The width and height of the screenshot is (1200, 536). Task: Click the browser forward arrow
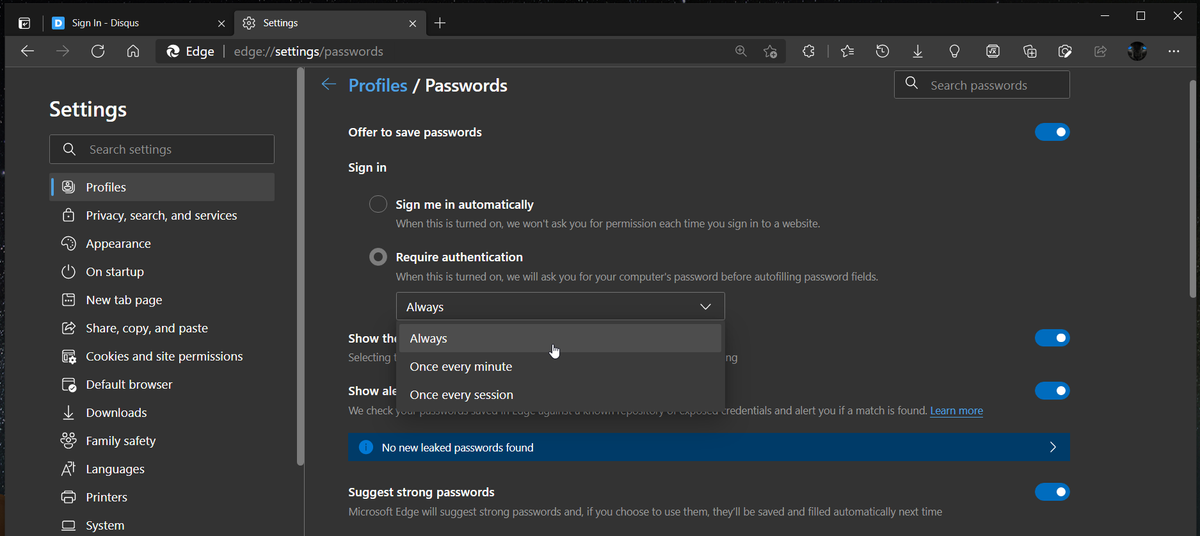[x=62, y=51]
